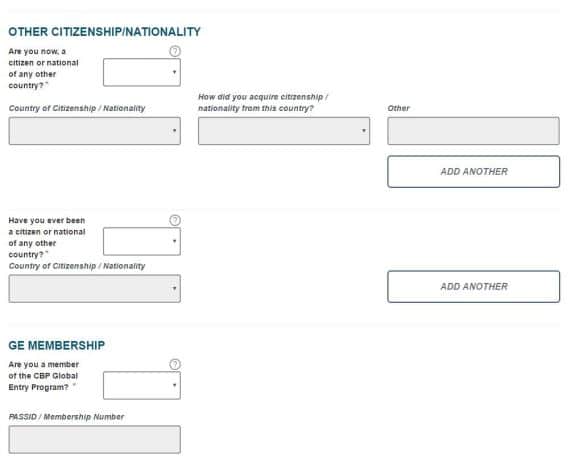Open 'How did you acquire citizenship' dropdown
Viewport: 583px width, 460px height.
point(284,131)
